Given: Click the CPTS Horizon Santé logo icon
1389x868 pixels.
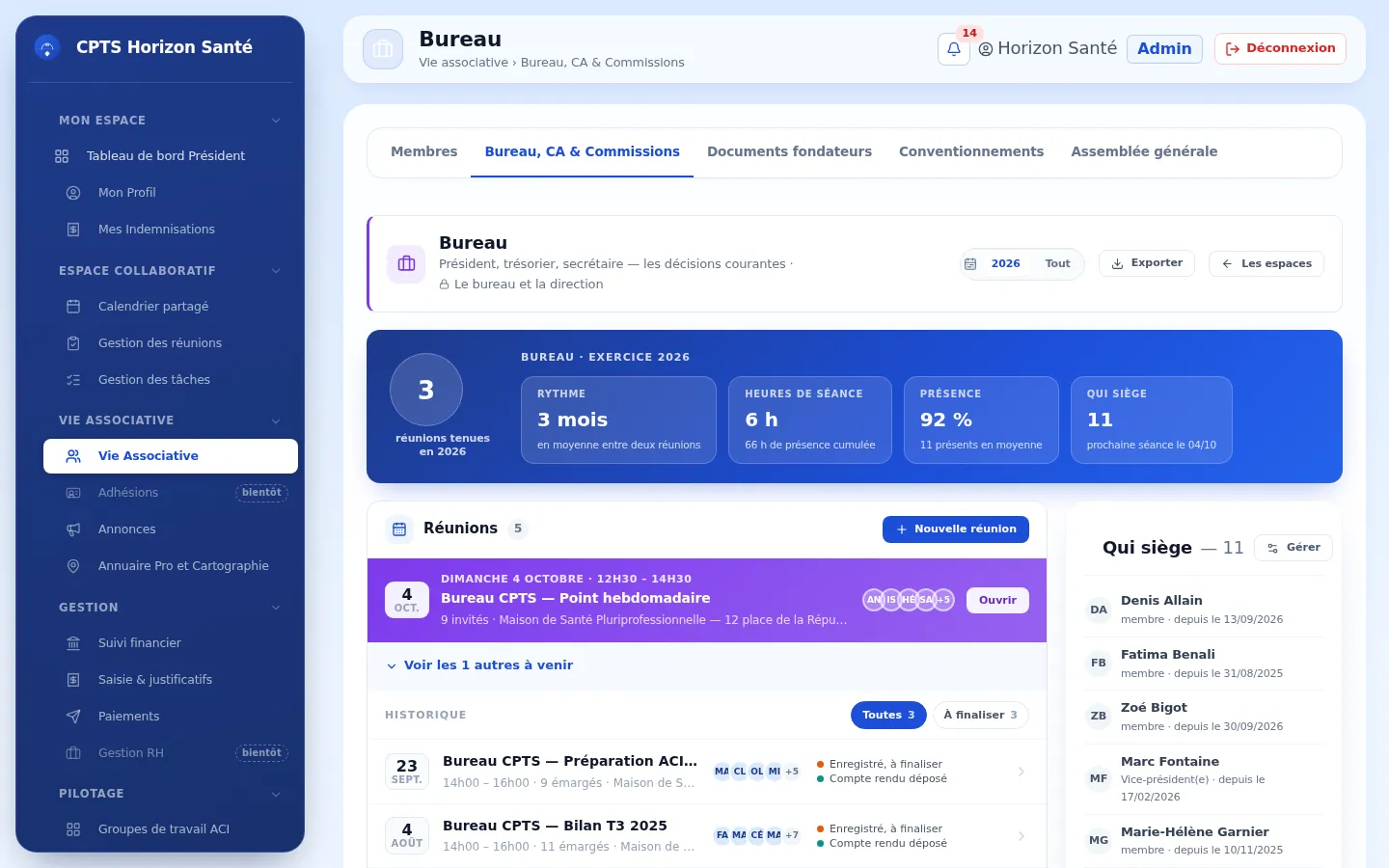Looking at the screenshot, I should pyautogui.click(x=47, y=46).
